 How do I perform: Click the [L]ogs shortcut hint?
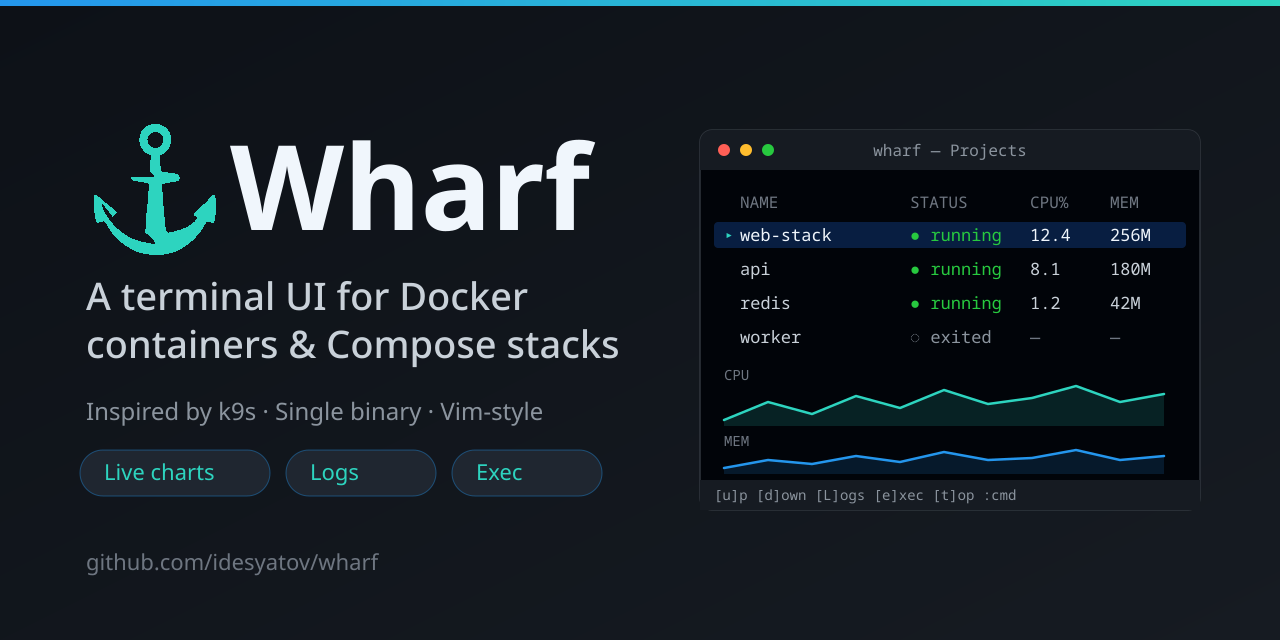(x=840, y=495)
